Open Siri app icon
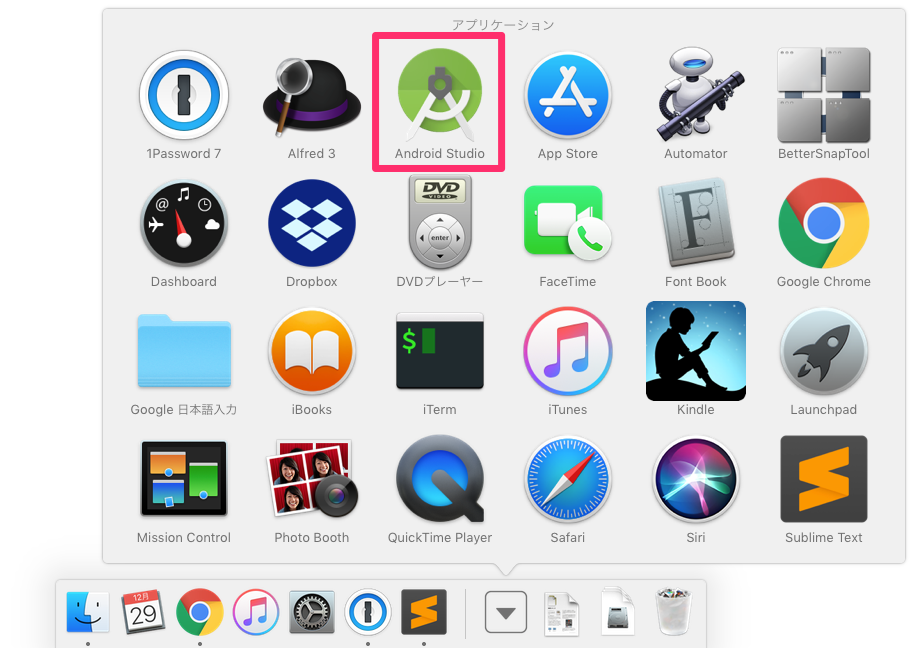 695,479
